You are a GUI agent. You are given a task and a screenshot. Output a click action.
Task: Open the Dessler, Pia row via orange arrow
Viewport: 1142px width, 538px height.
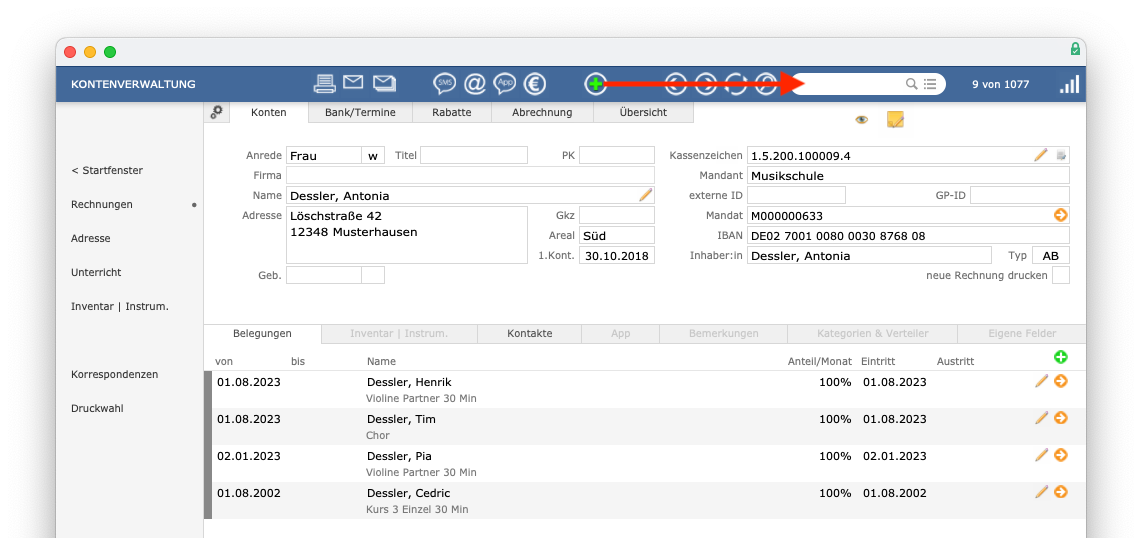pyautogui.click(x=1060, y=455)
